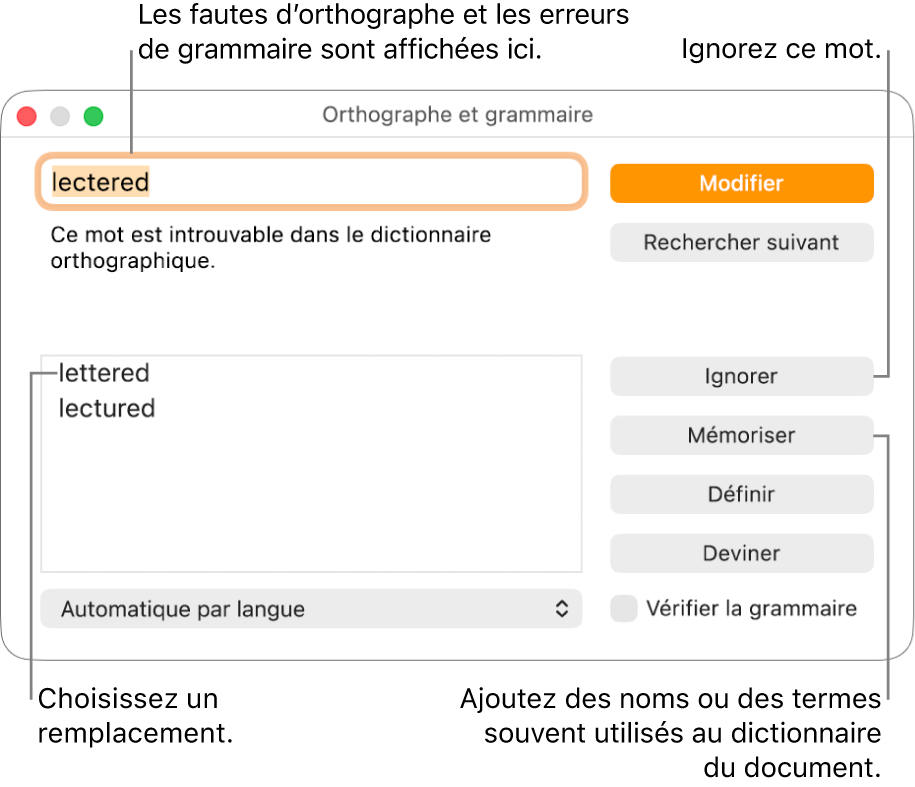Screen dimensions: 915x787
Task: Click the Deviner button
Action: tap(741, 553)
